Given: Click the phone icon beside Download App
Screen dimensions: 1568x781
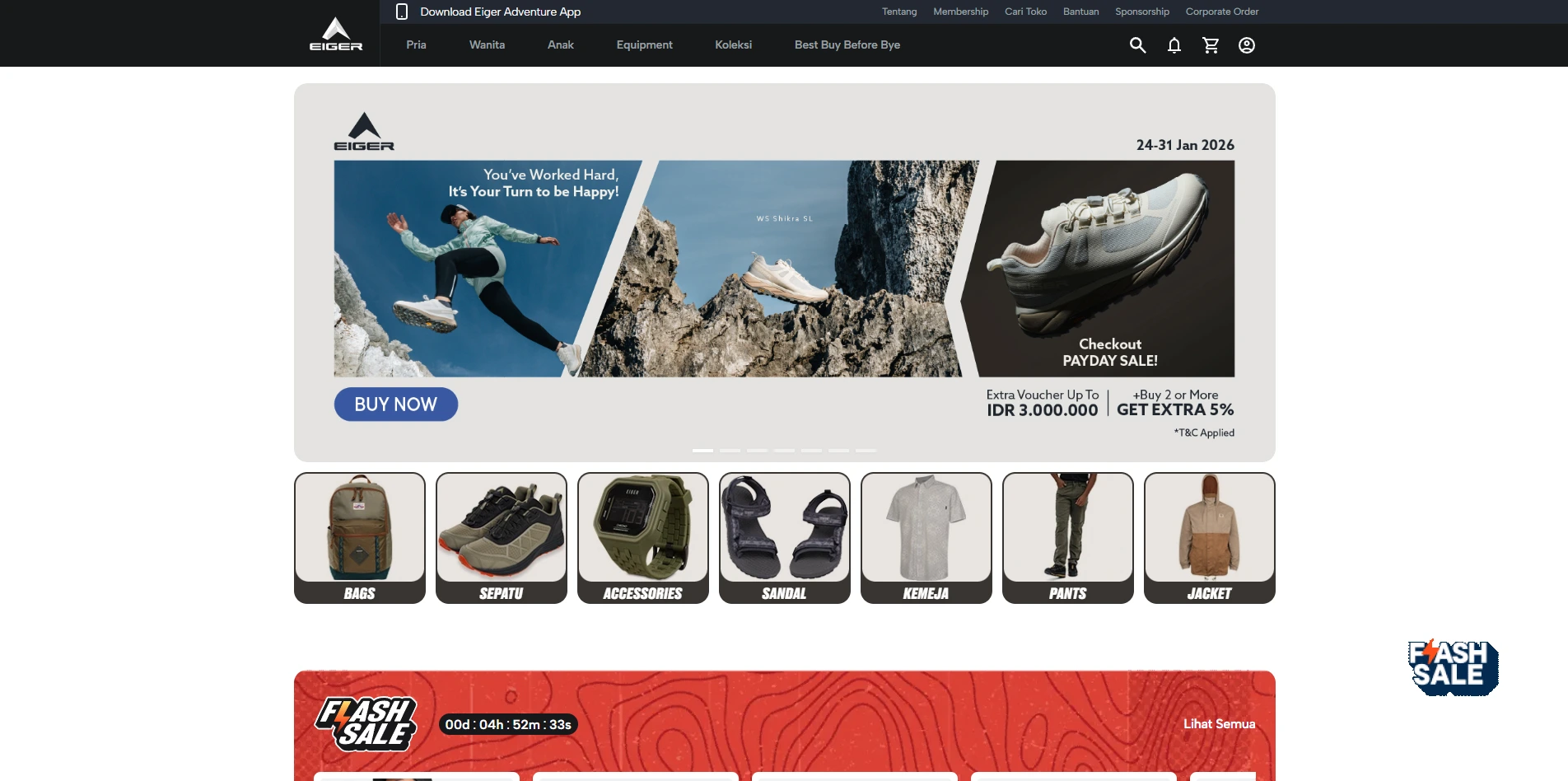Looking at the screenshot, I should tap(402, 12).
